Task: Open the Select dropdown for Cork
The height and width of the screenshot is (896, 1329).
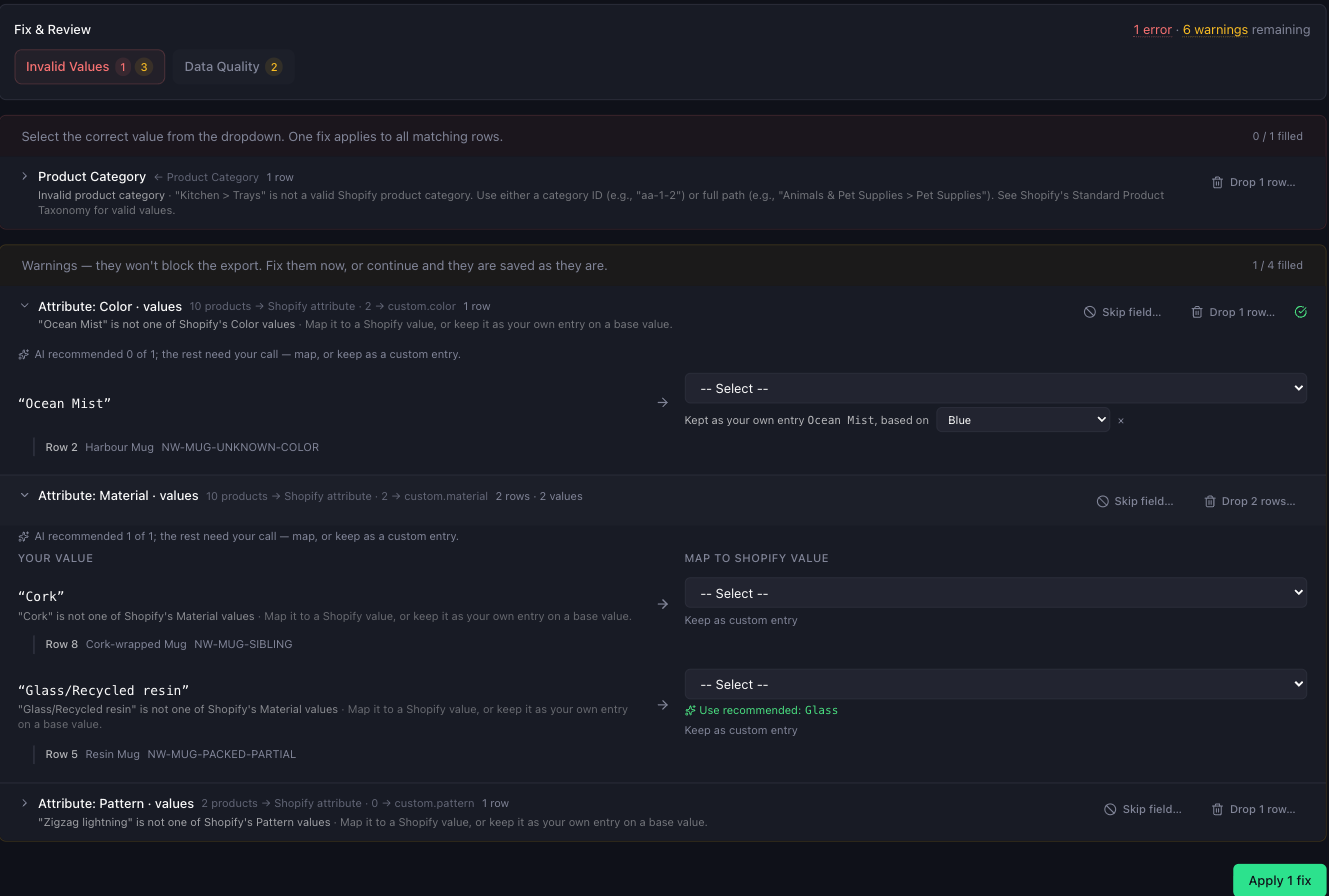Action: tap(996, 593)
